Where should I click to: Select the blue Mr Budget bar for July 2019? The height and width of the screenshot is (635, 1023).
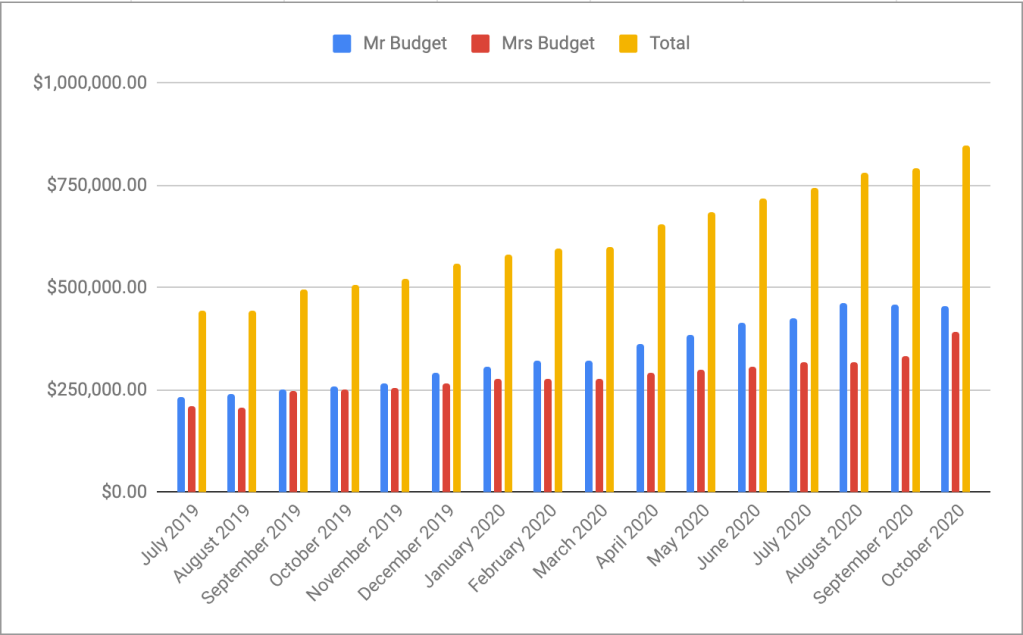coord(181,445)
